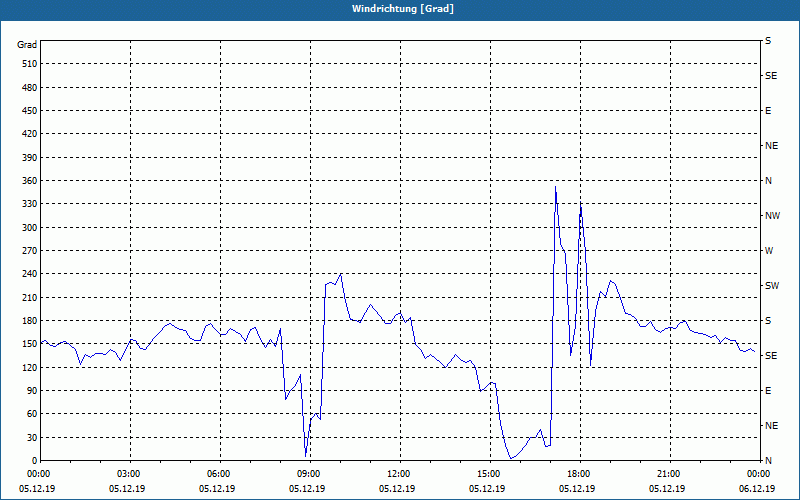800x500 pixels.
Task: Click the 'SW' compass direction label
Action: pyautogui.click(x=772, y=286)
